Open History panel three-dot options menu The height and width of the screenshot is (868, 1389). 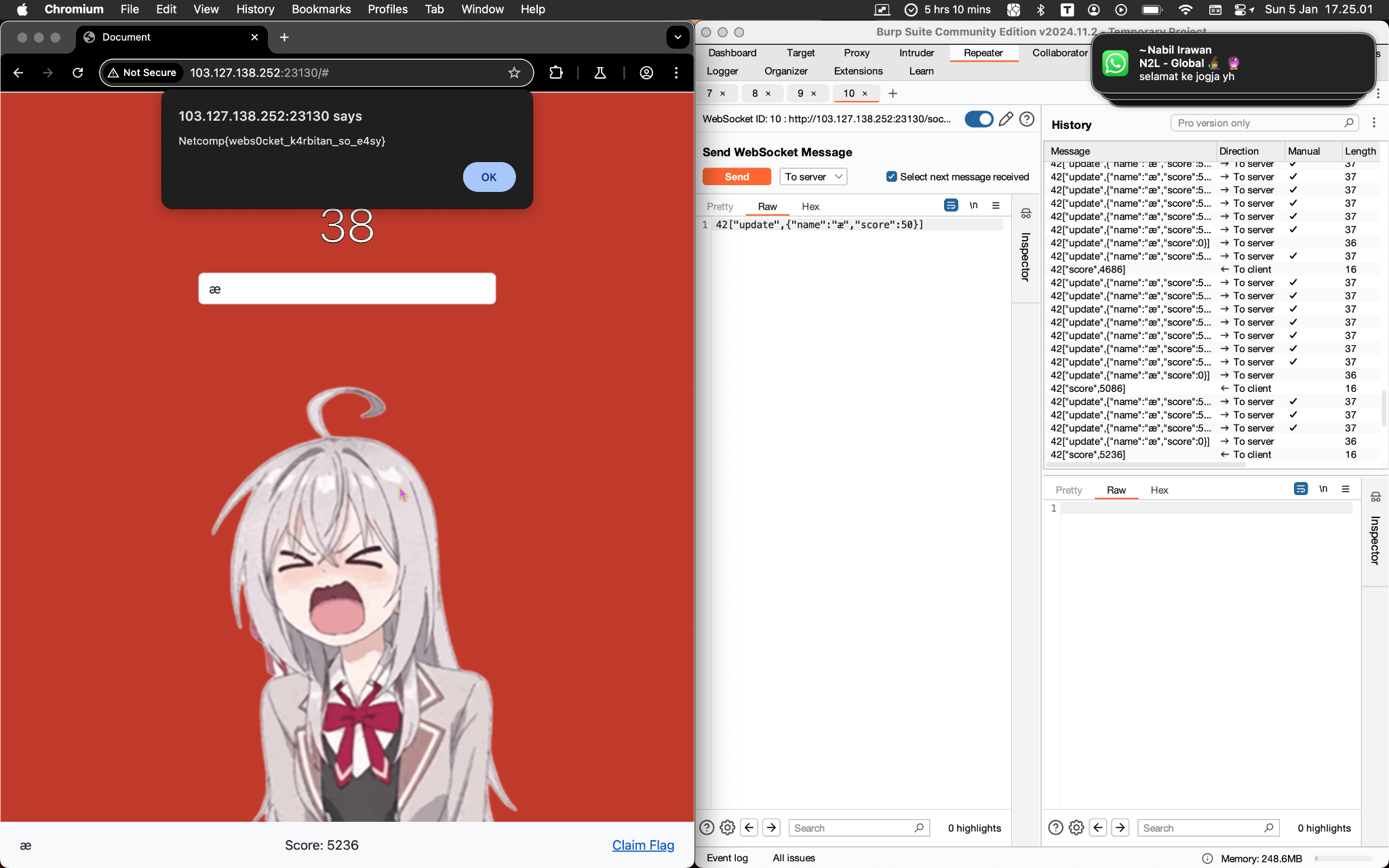pos(1374,123)
